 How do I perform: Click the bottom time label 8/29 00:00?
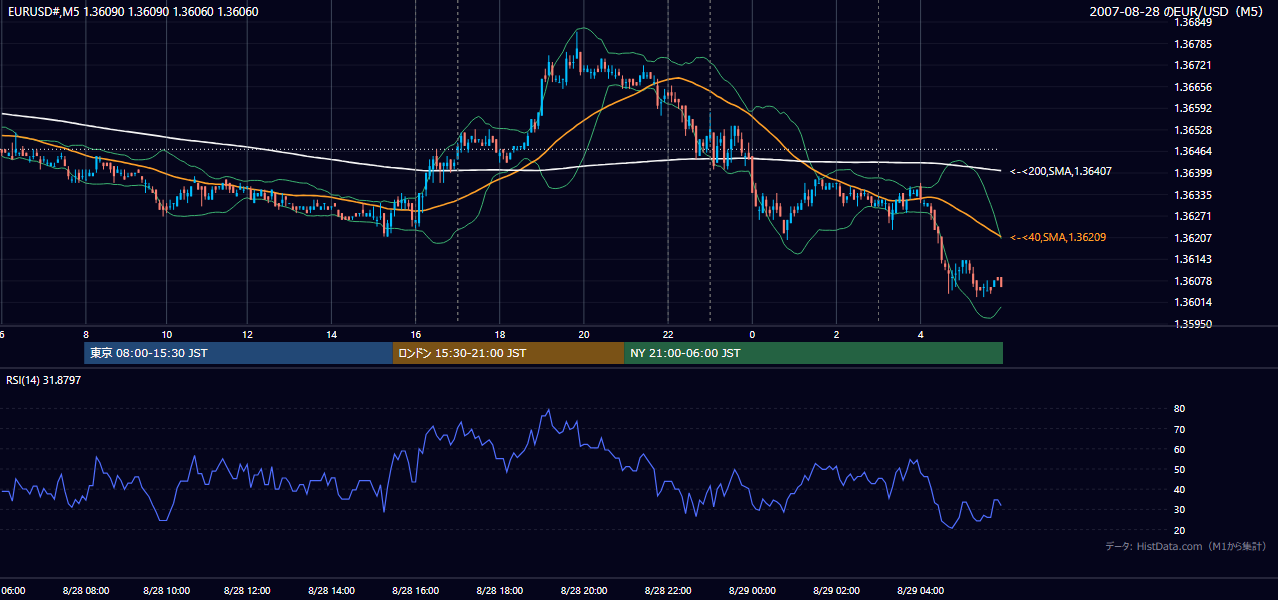point(751,590)
